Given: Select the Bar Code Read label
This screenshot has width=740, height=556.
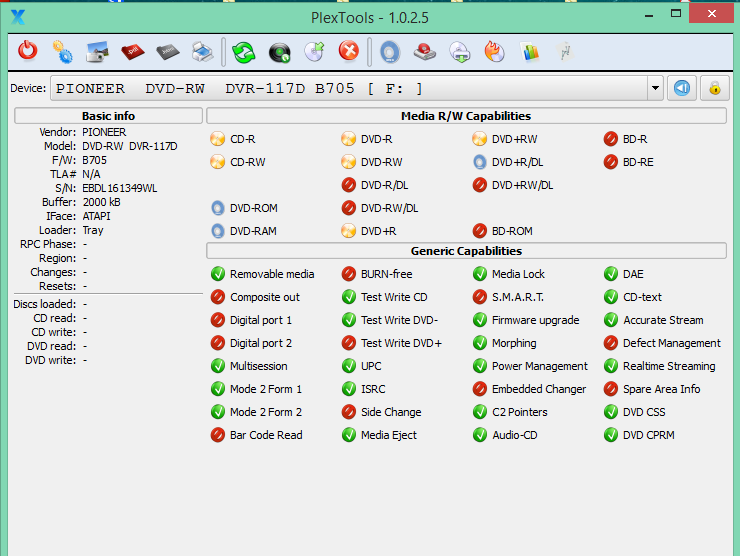Looking at the screenshot, I should coord(266,435).
